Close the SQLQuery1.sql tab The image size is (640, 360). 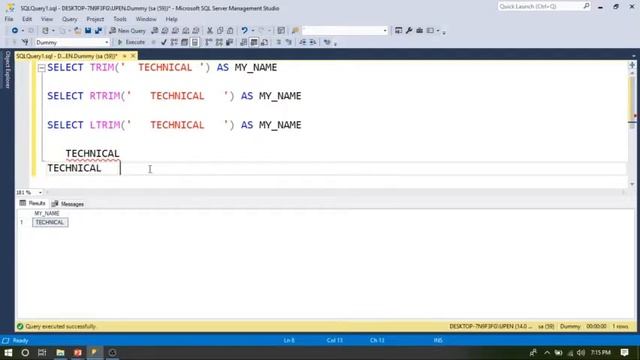coord(133,56)
